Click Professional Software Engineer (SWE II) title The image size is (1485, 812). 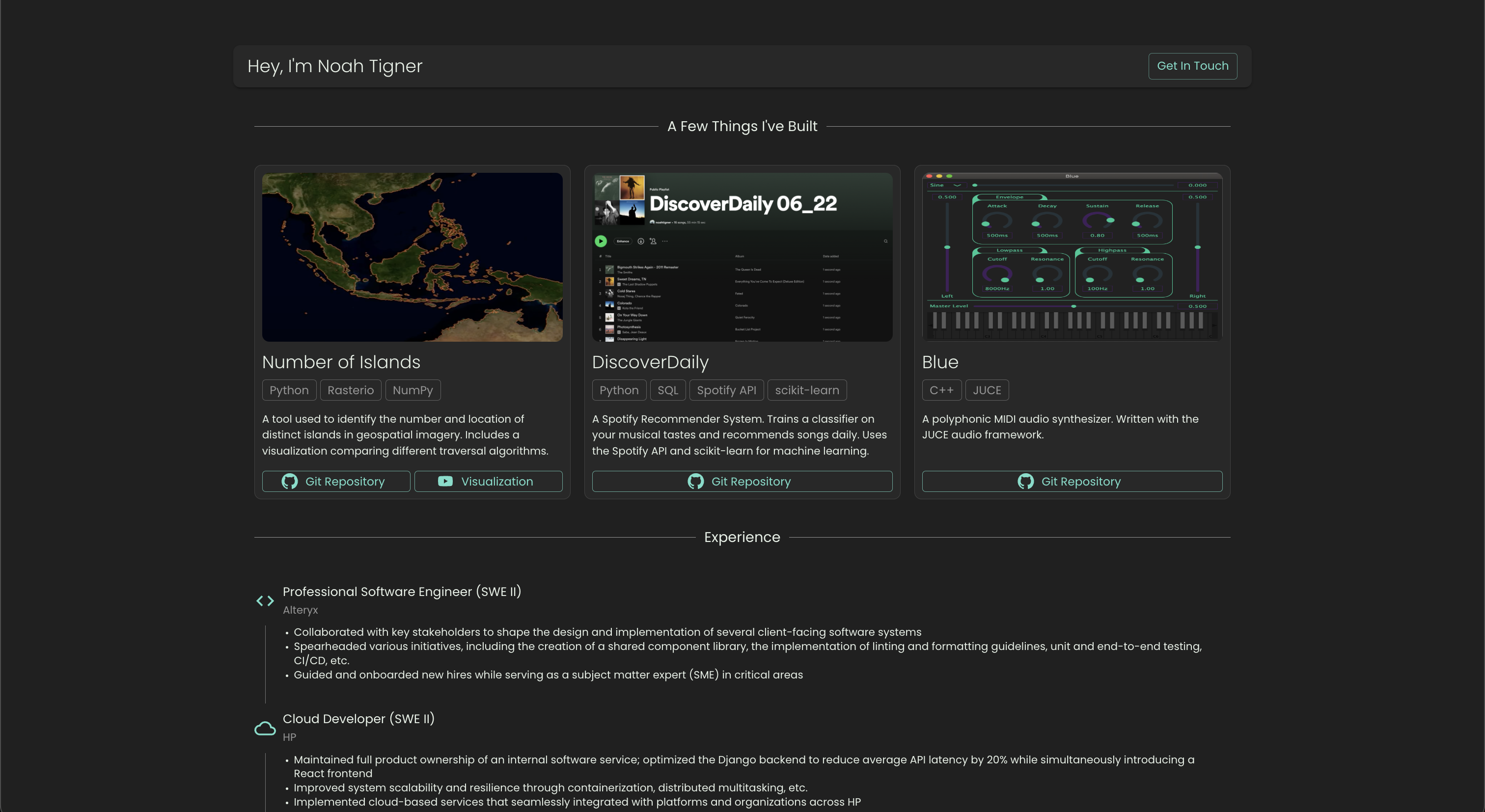(x=402, y=591)
